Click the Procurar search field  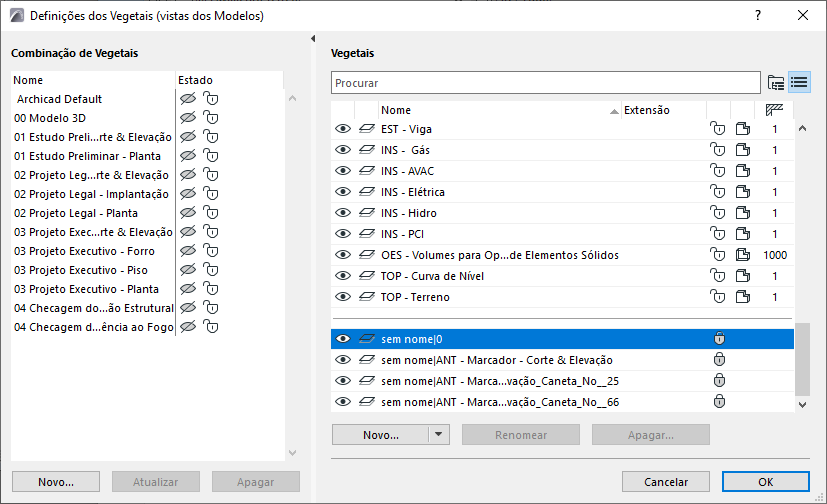546,82
